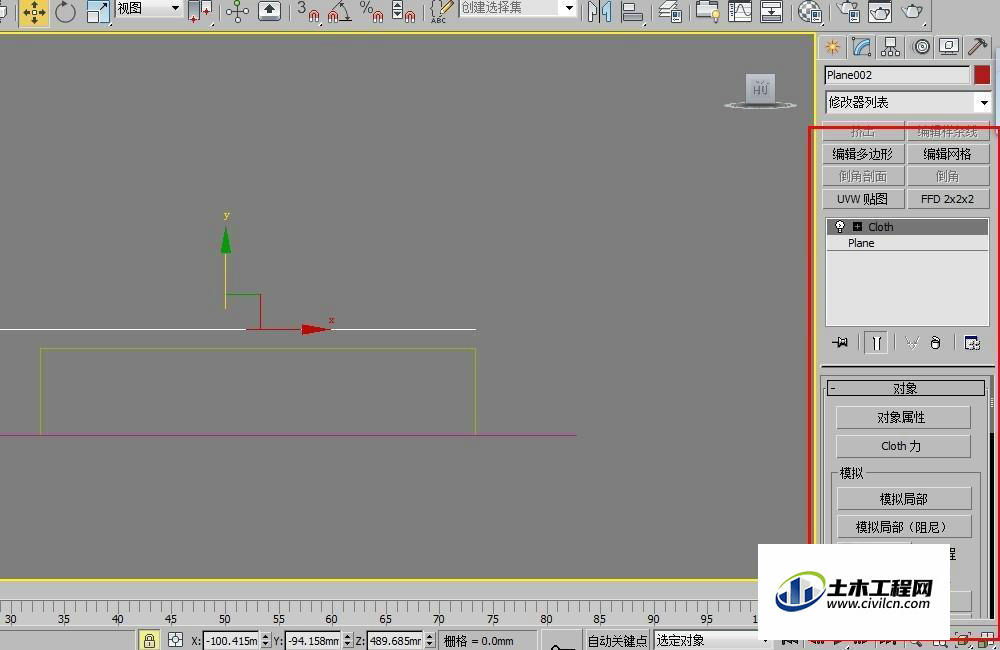Open Configure Modifier Sets icon
Viewport: 1000px width, 650px height.
pyautogui.click(x=972, y=343)
